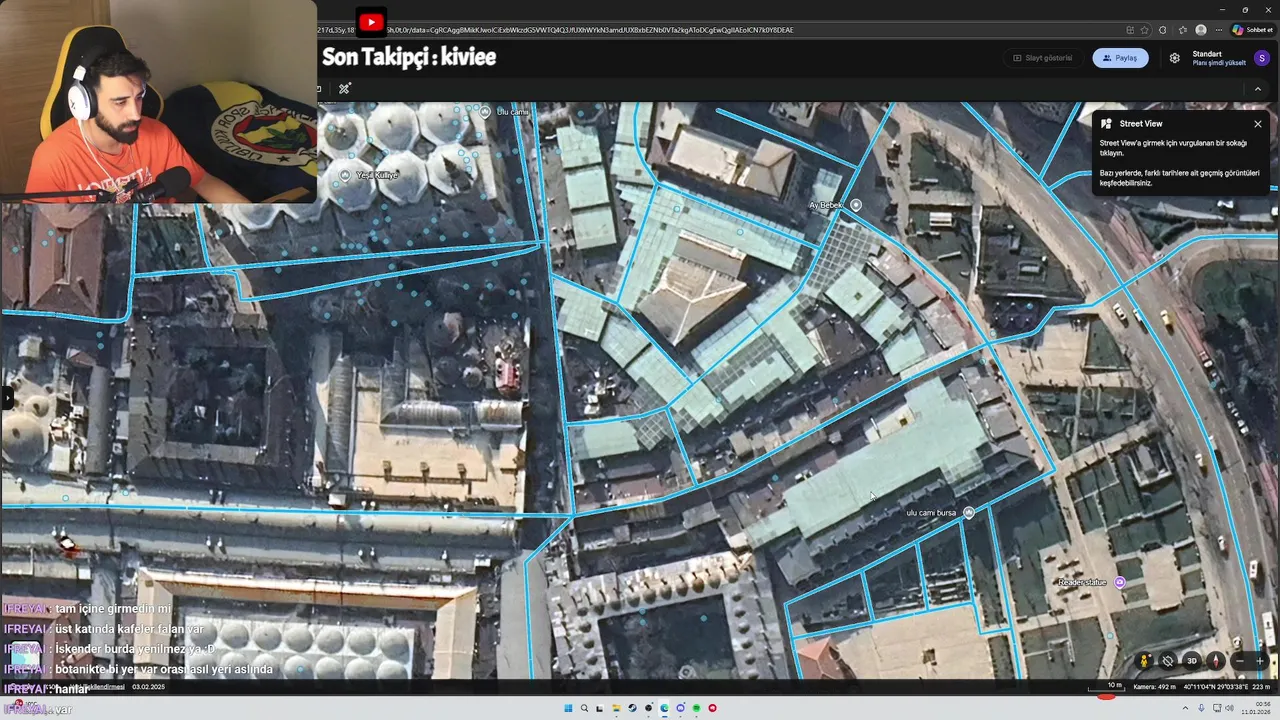This screenshot has width=1280, height=720.
Task: Open the taskbar search icon
Action: tap(584, 708)
